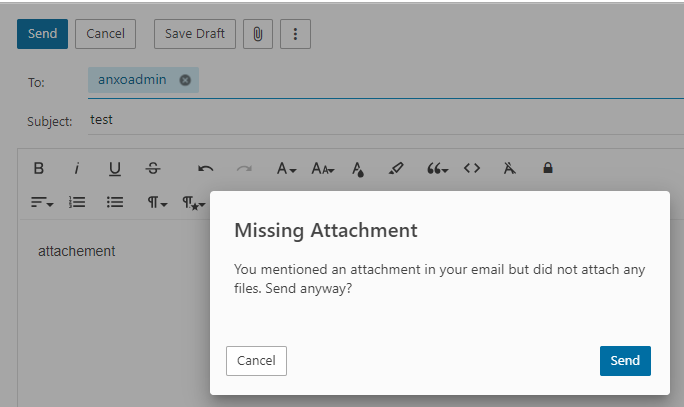Open the text color droplet picker
The image size is (684, 407).
[358, 168]
